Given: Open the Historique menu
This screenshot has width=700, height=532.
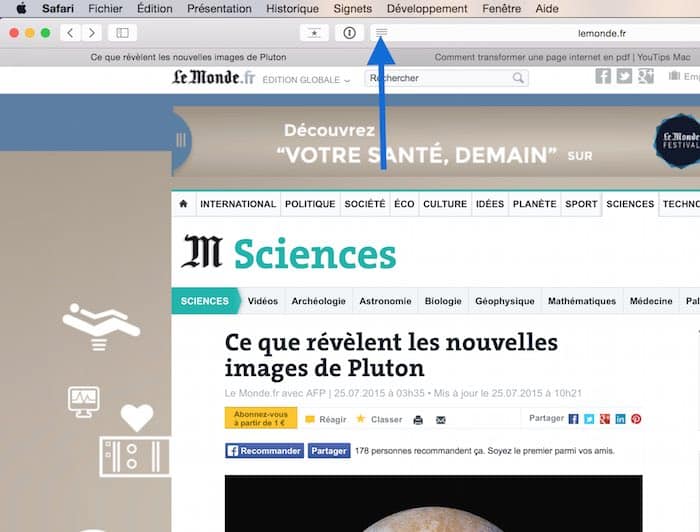Looking at the screenshot, I should (292, 8).
